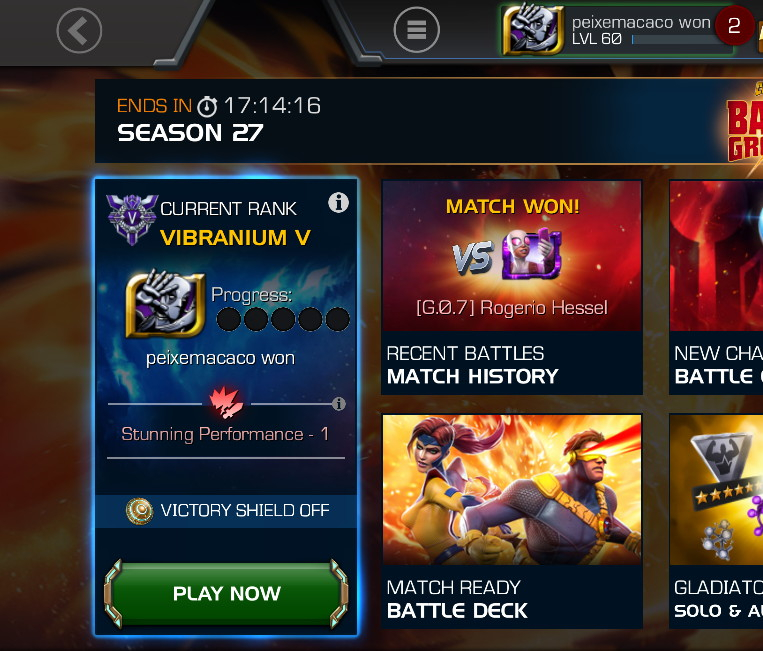Tap the player avatar in top bar
The image size is (763, 651).
pyautogui.click(x=533, y=29)
